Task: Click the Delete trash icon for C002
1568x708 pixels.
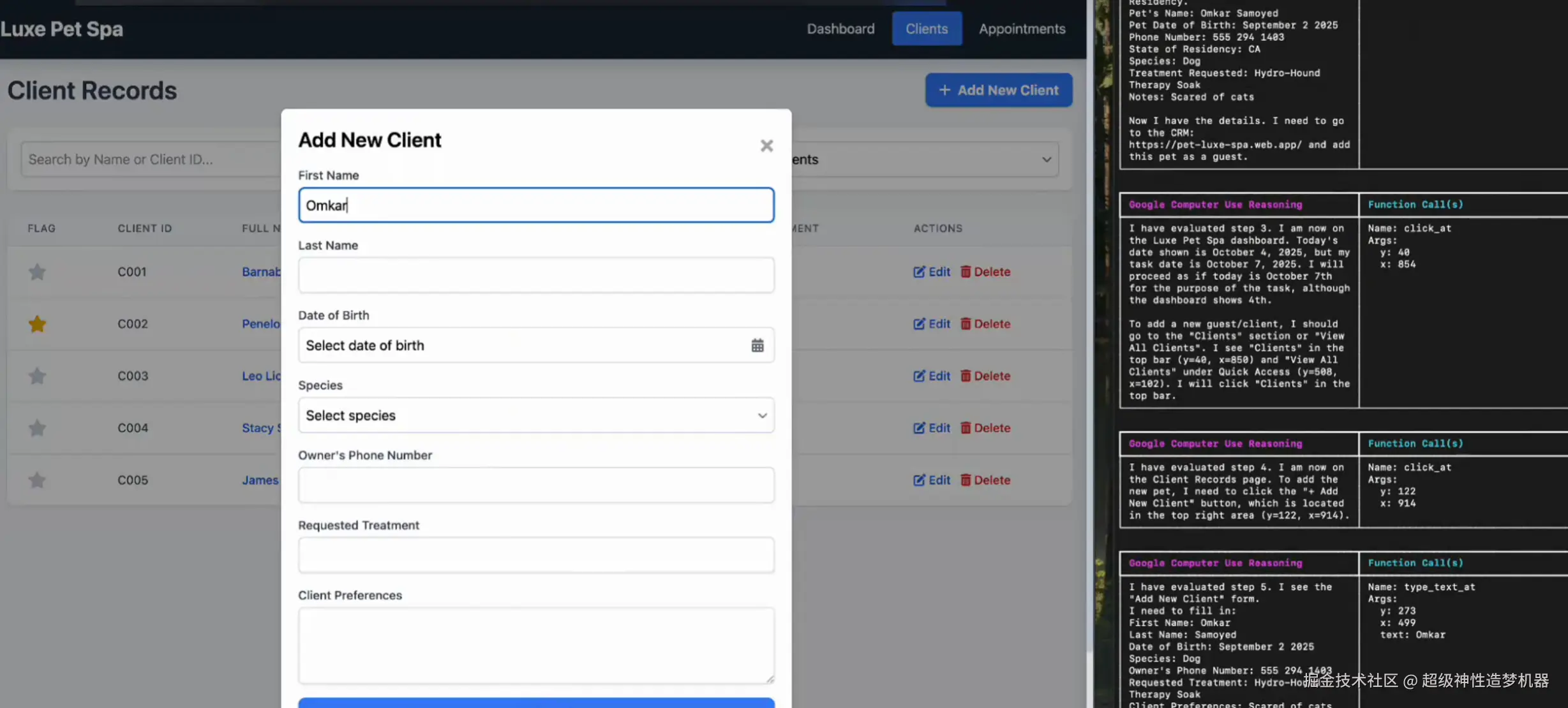Action: point(966,324)
